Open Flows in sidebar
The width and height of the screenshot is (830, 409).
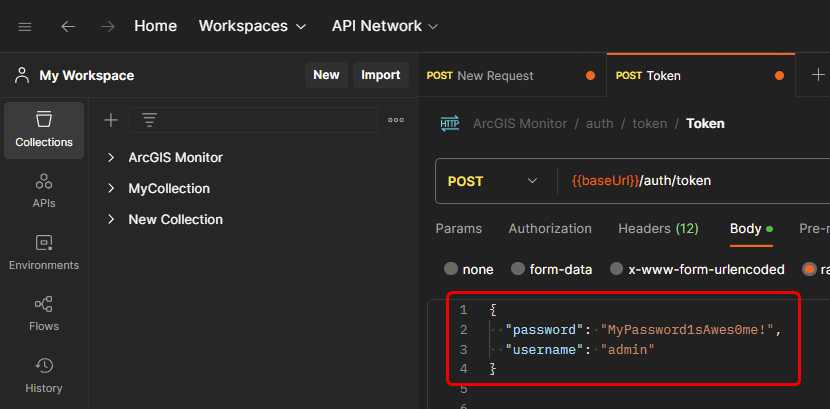[x=44, y=314]
